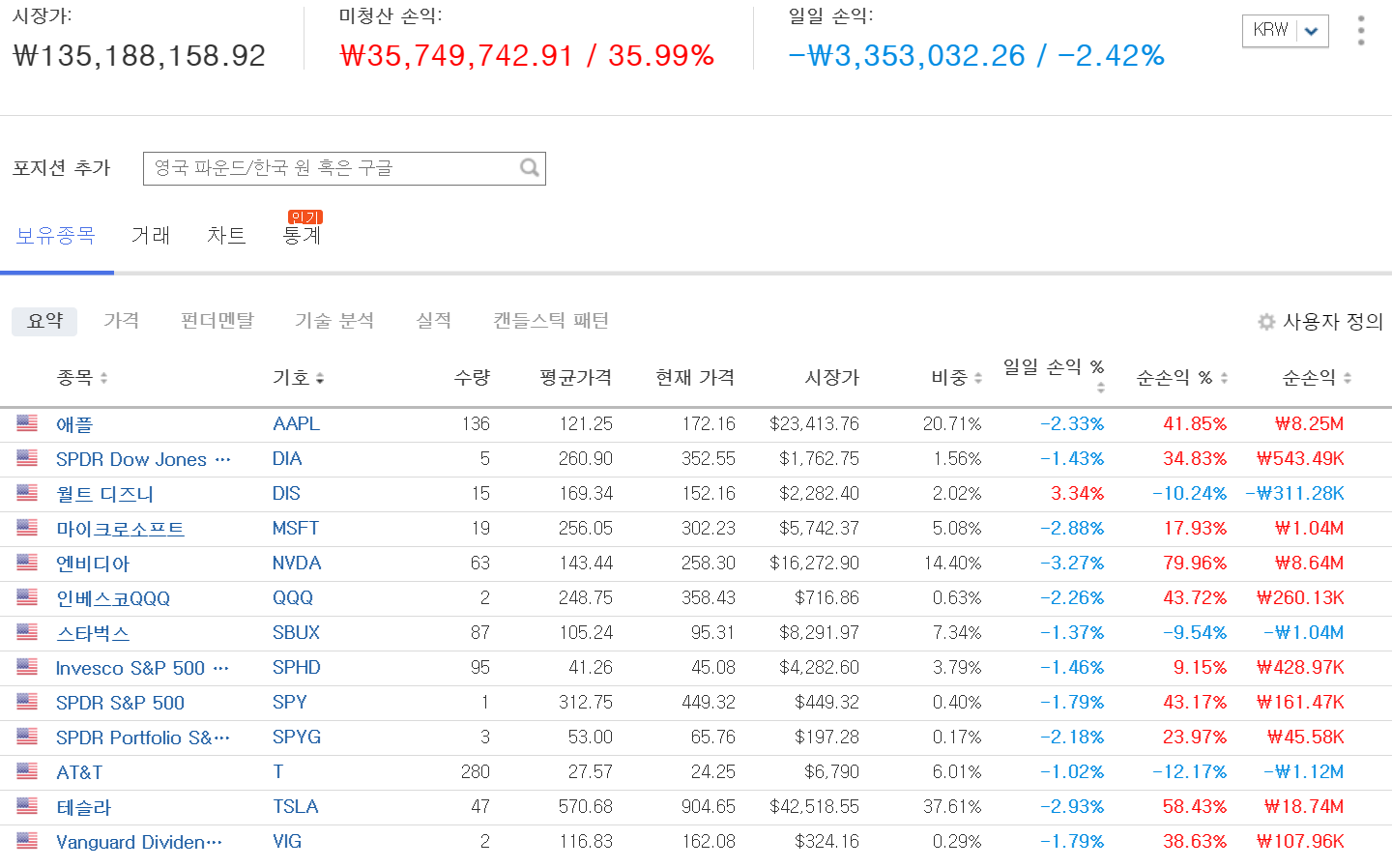Open the Invesco S&P 500 link
Viewport: 1392px width, 868px height.
(x=142, y=668)
